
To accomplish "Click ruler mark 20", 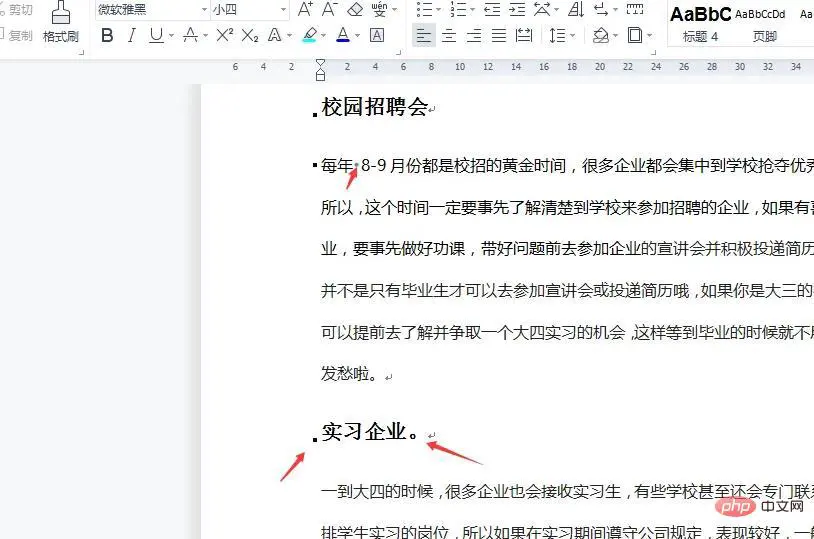I will pyautogui.click(x=600, y=66).
